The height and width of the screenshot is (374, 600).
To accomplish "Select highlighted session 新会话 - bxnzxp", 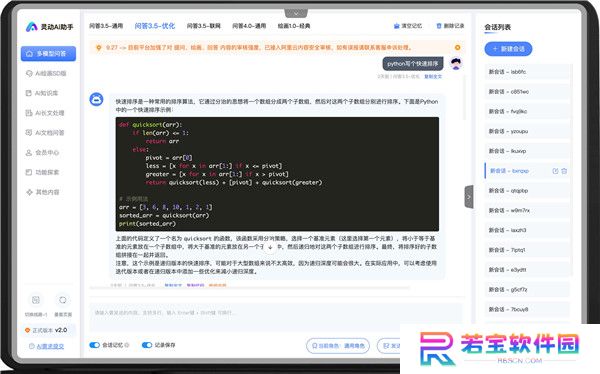I will tap(527, 171).
